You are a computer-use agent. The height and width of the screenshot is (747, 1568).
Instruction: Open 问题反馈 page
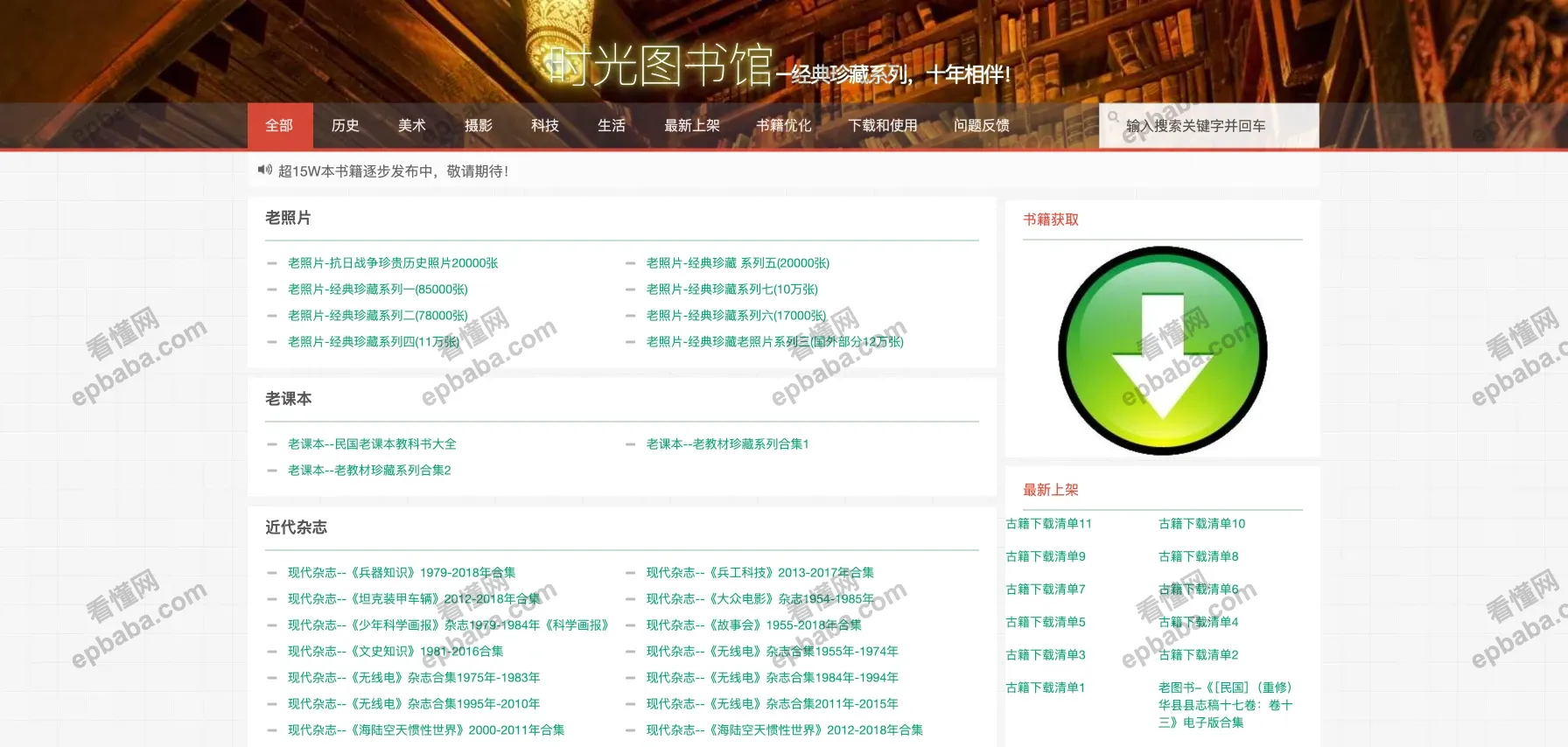click(982, 126)
